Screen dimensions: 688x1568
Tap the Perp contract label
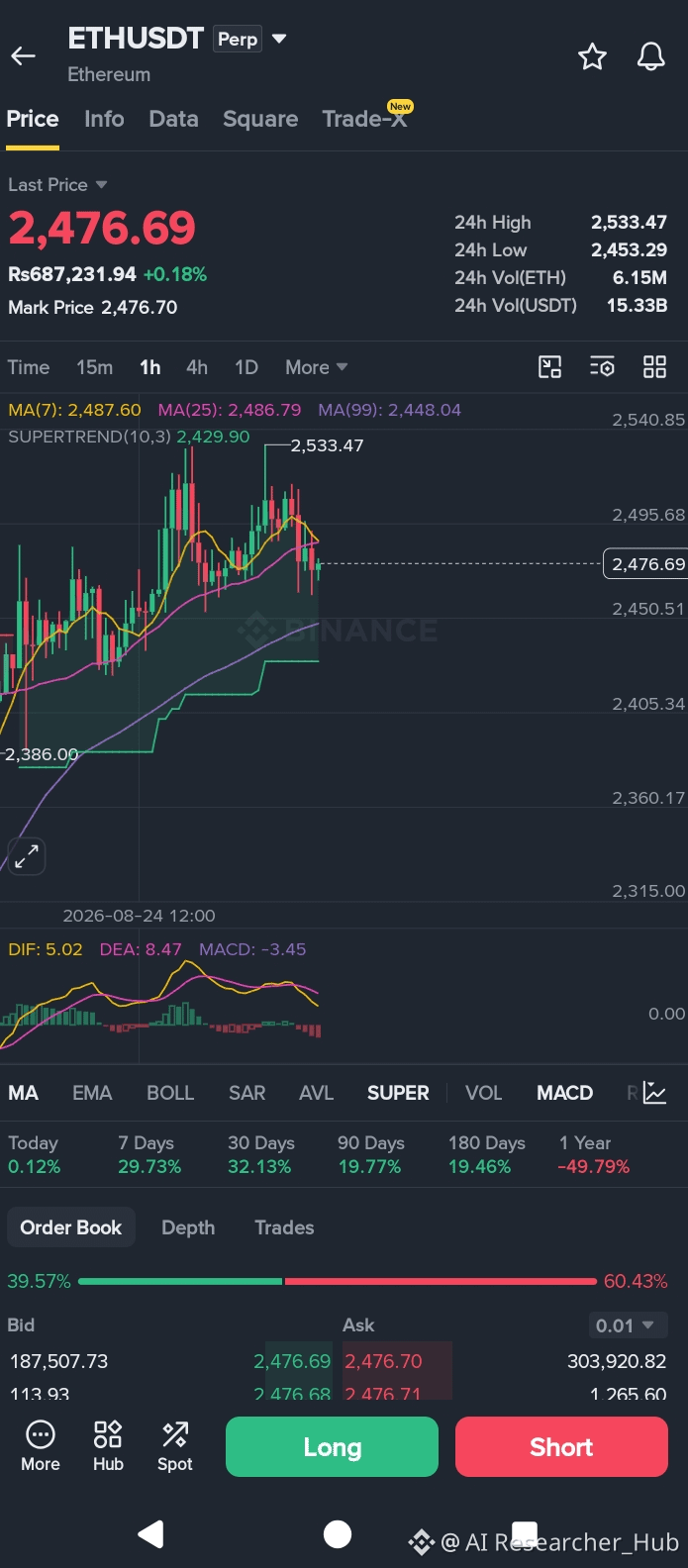[x=238, y=40]
